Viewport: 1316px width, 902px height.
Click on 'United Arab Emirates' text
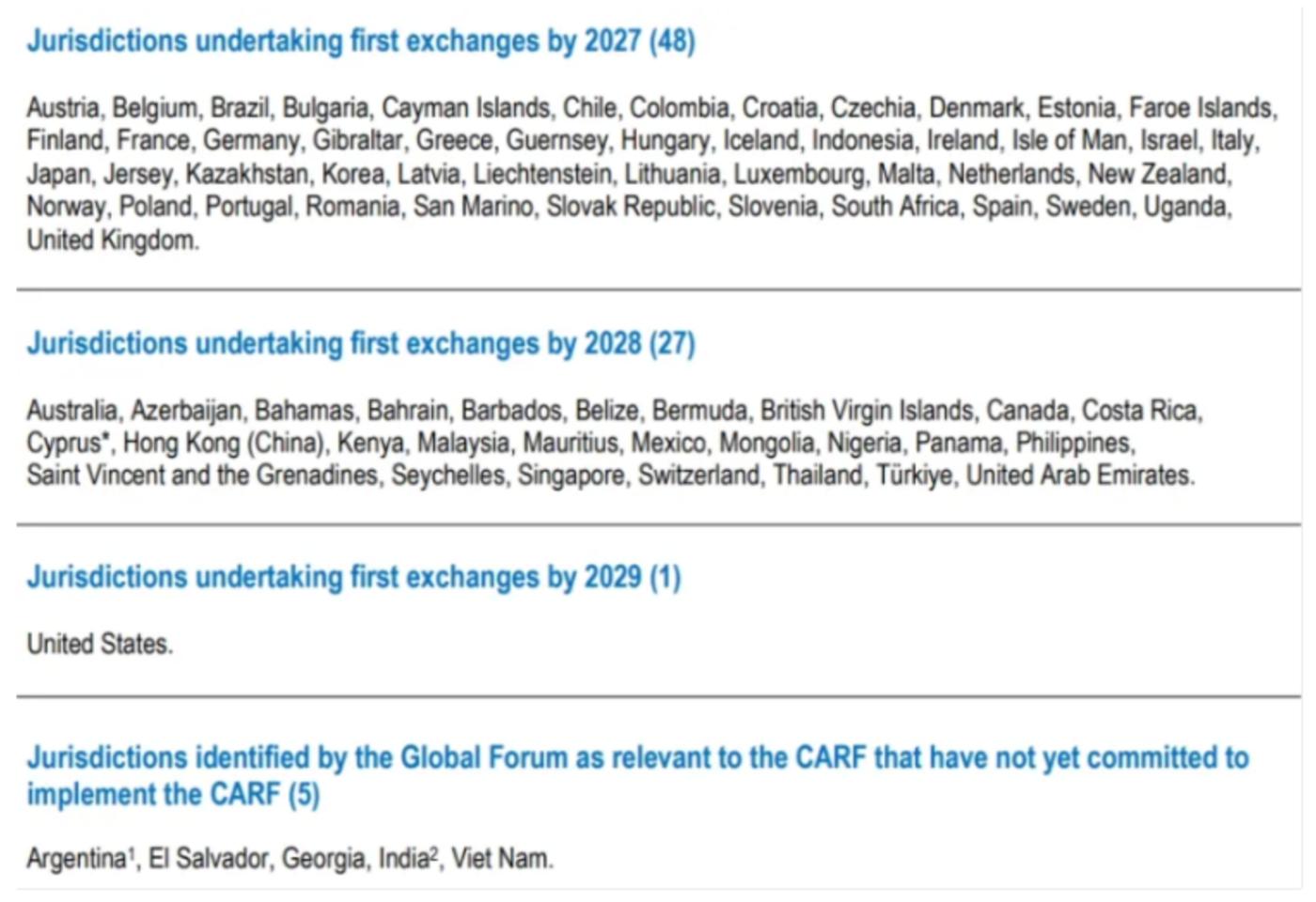pos(1079,475)
